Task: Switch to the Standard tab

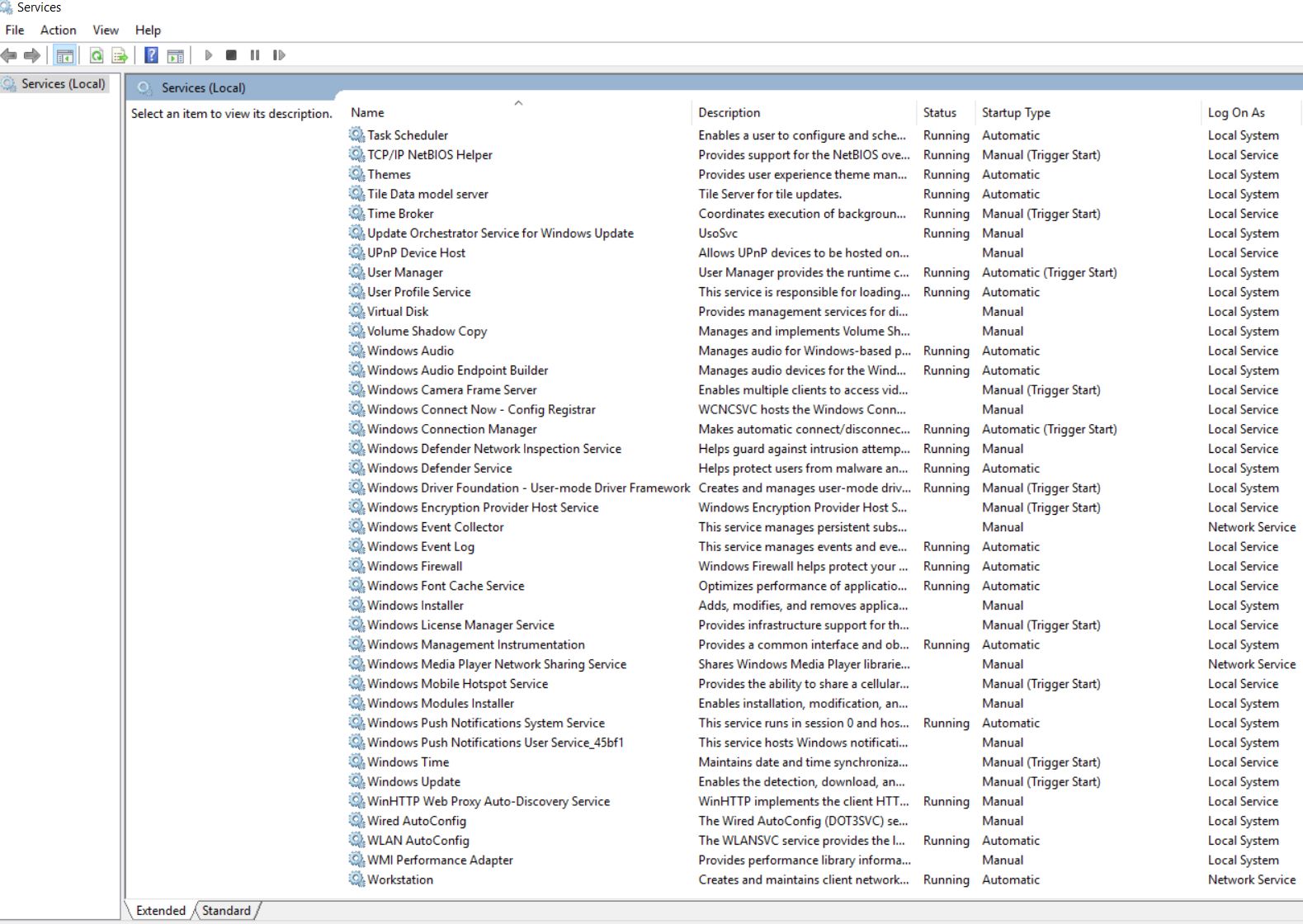Action: (x=226, y=910)
